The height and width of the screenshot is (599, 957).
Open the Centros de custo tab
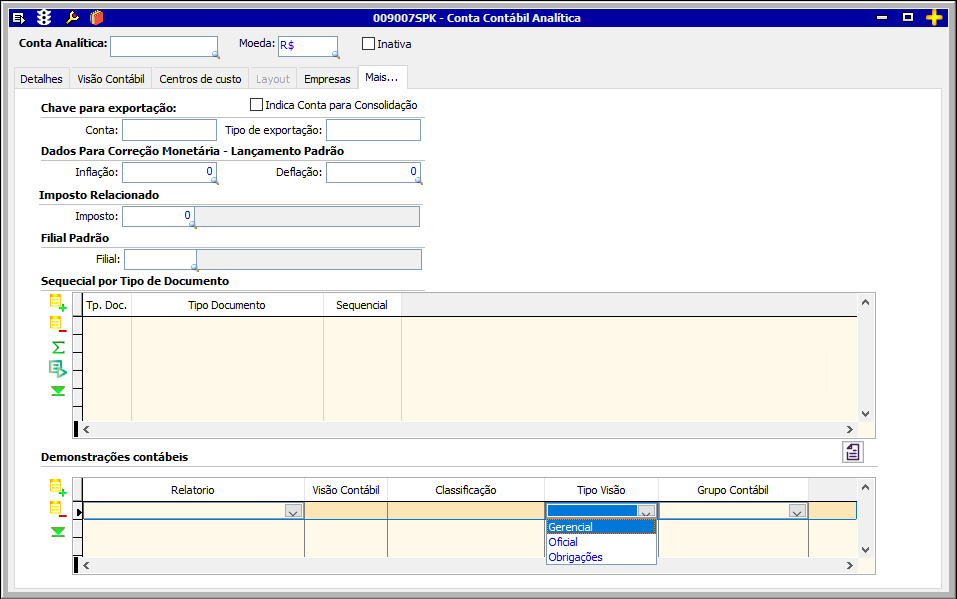200,79
